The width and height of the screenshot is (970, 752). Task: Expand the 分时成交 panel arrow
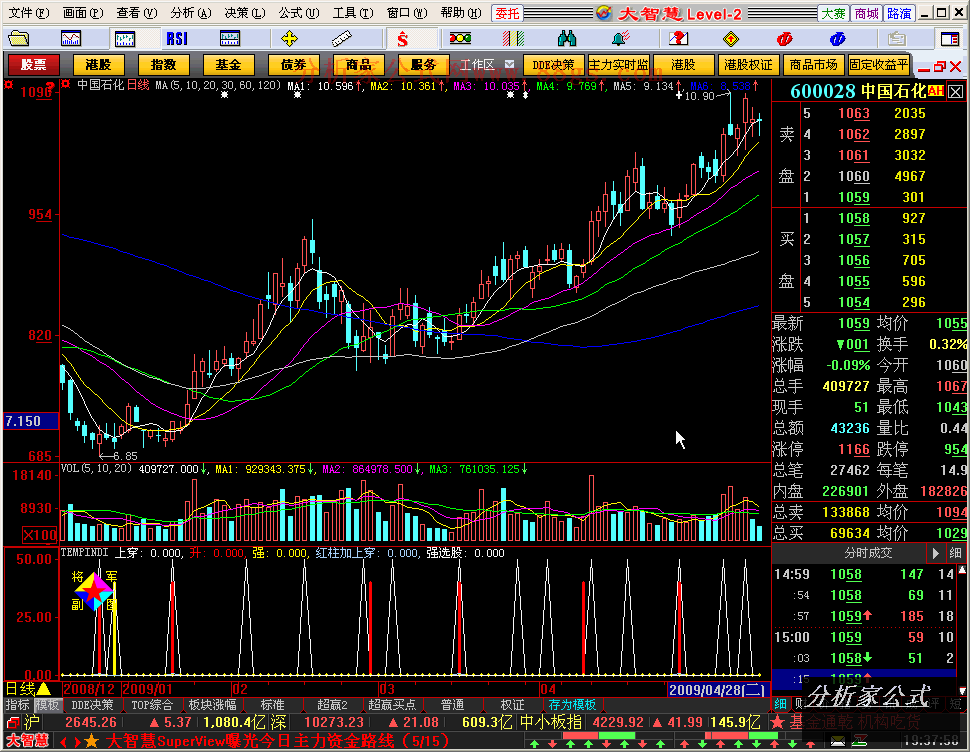[x=935, y=553]
